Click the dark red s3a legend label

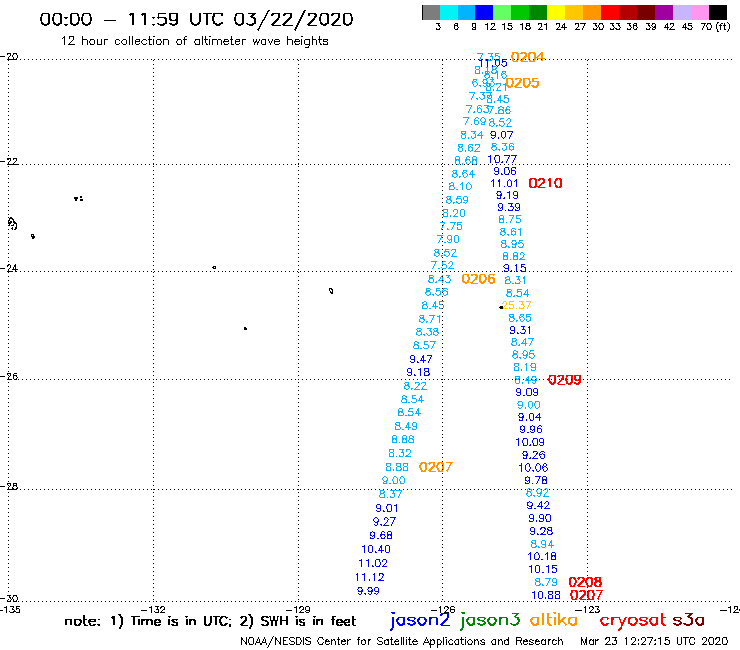click(689, 620)
